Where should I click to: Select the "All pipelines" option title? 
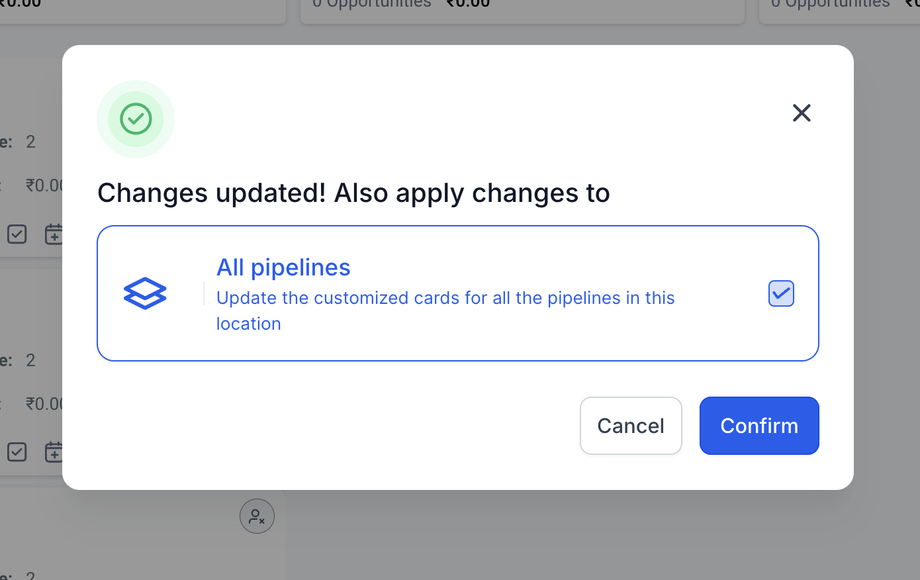(x=283, y=268)
